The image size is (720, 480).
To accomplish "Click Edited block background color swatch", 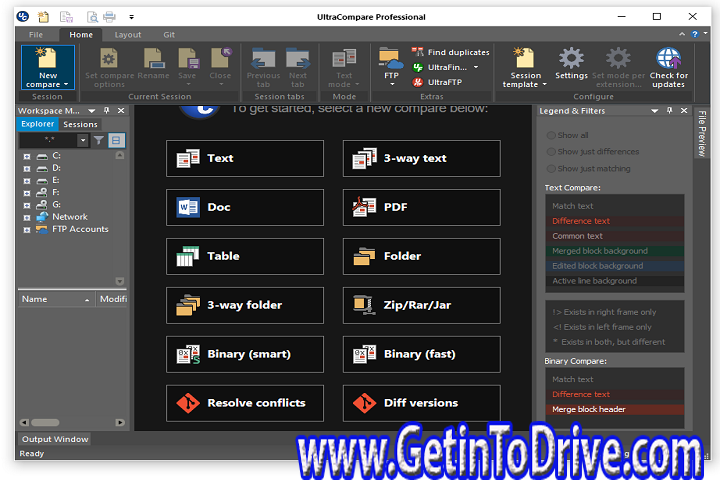I will pyautogui.click(x=615, y=266).
